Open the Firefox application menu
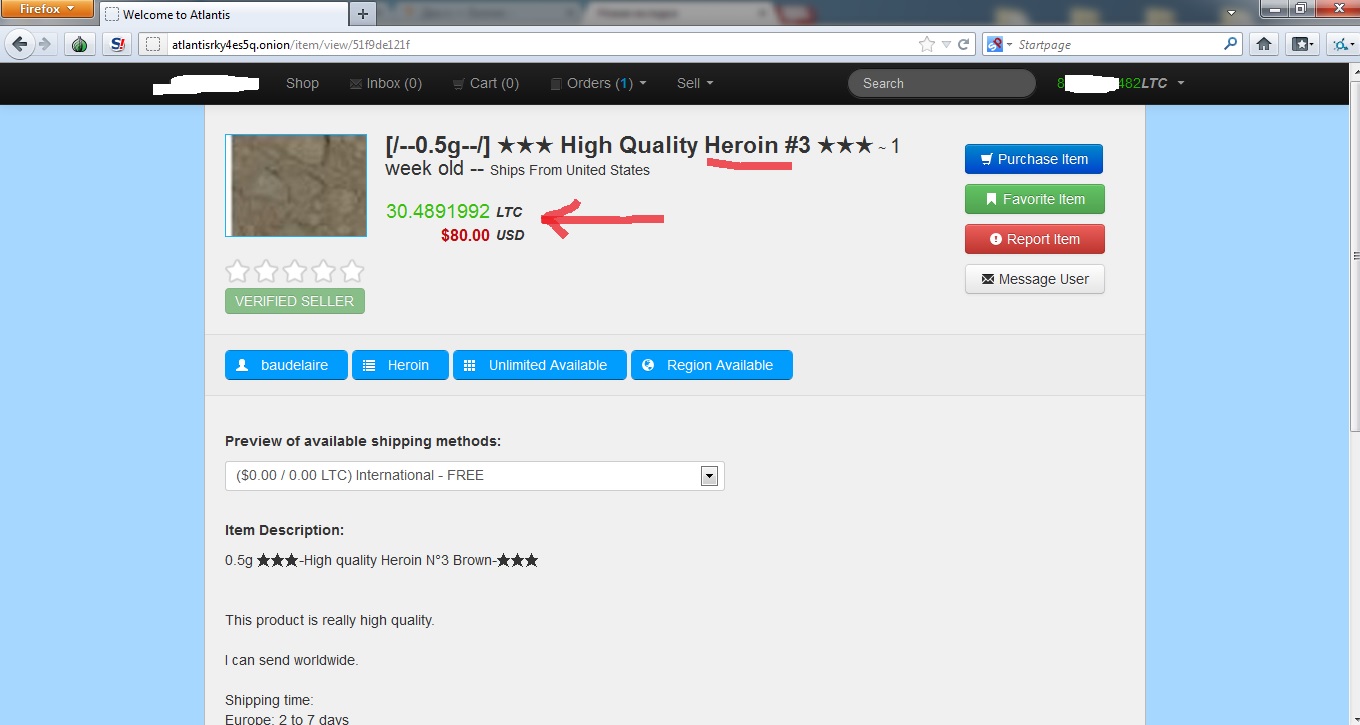This screenshot has height=725, width=1360. point(47,10)
